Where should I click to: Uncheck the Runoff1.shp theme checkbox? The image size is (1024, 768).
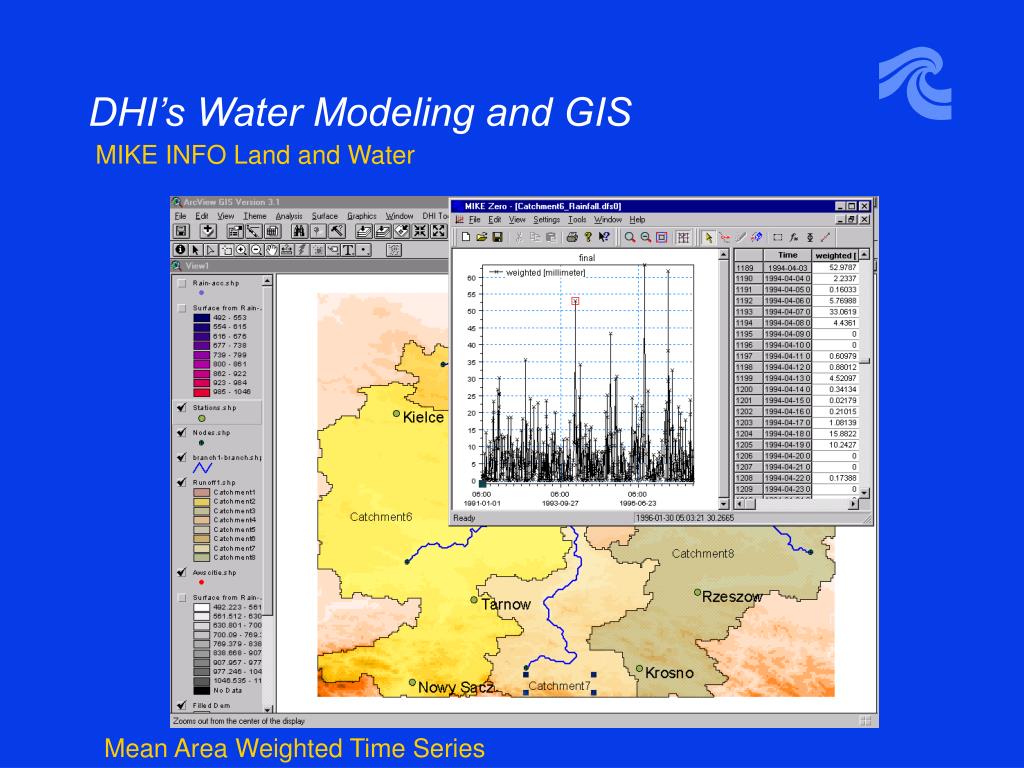click(182, 483)
